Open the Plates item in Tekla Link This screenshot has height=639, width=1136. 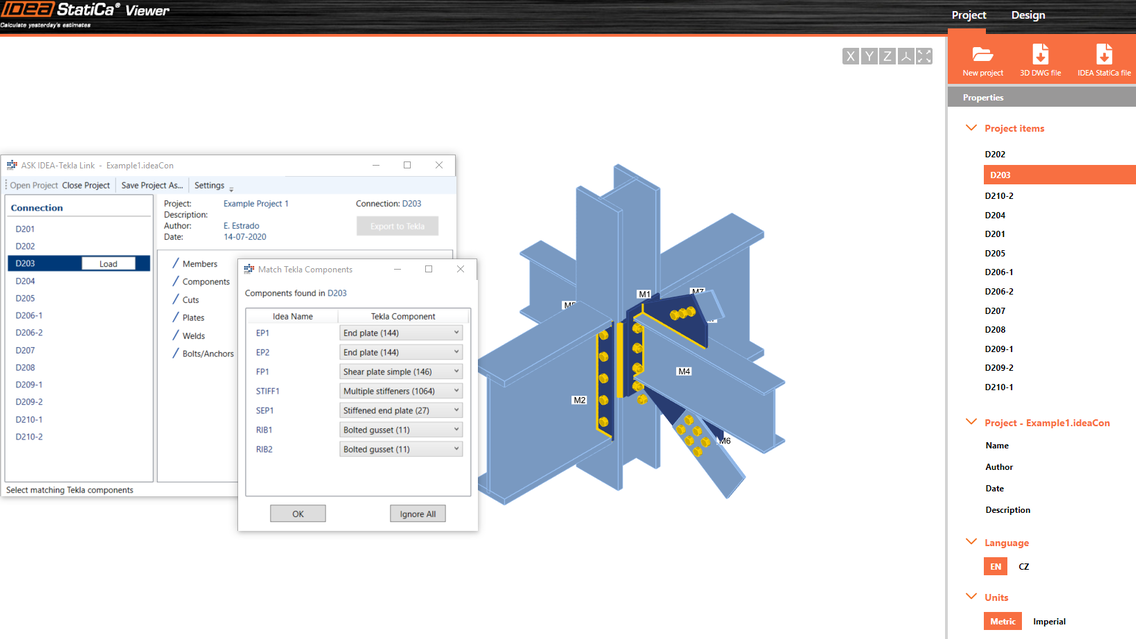pos(193,317)
